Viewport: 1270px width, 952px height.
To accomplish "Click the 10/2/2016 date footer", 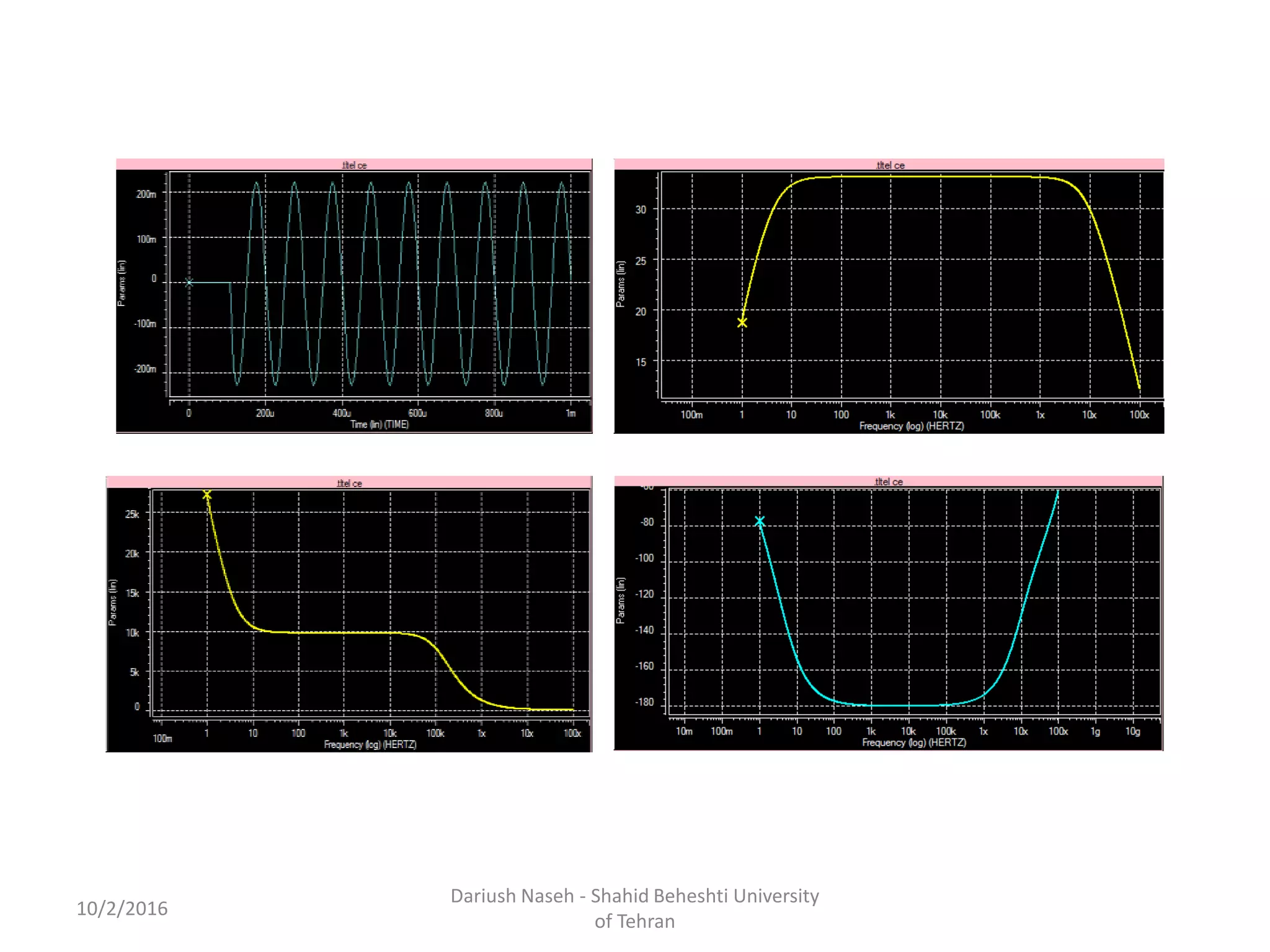I will pyautogui.click(x=122, y=908).
